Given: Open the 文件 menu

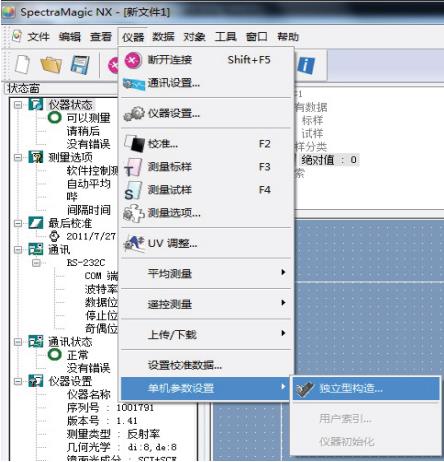Looking at the screenshot, I should click(38, 37).
